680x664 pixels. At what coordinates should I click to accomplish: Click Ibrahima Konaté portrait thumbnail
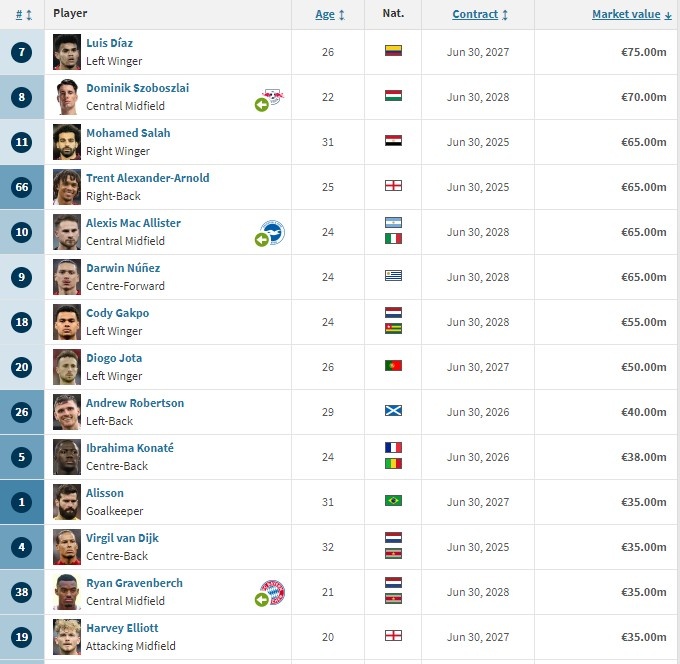click(x=67, y=457)
